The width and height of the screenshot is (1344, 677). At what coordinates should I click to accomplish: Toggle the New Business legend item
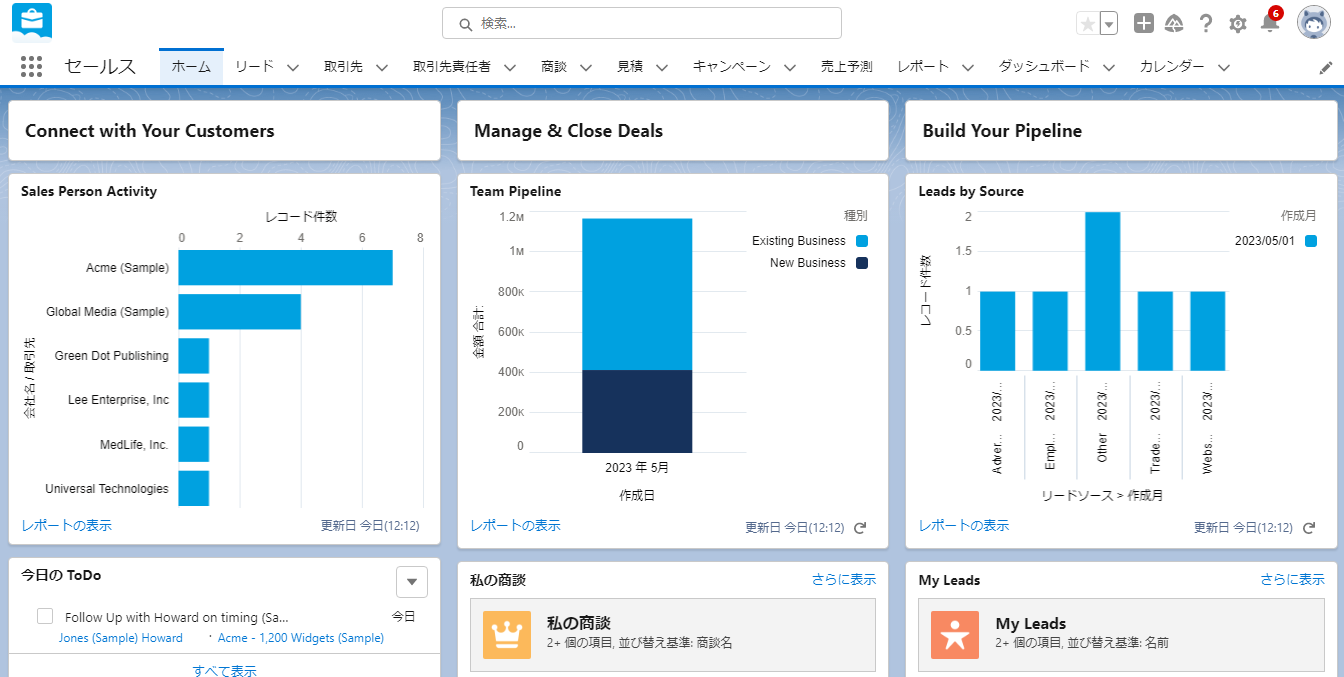click(x=817, y=263)
